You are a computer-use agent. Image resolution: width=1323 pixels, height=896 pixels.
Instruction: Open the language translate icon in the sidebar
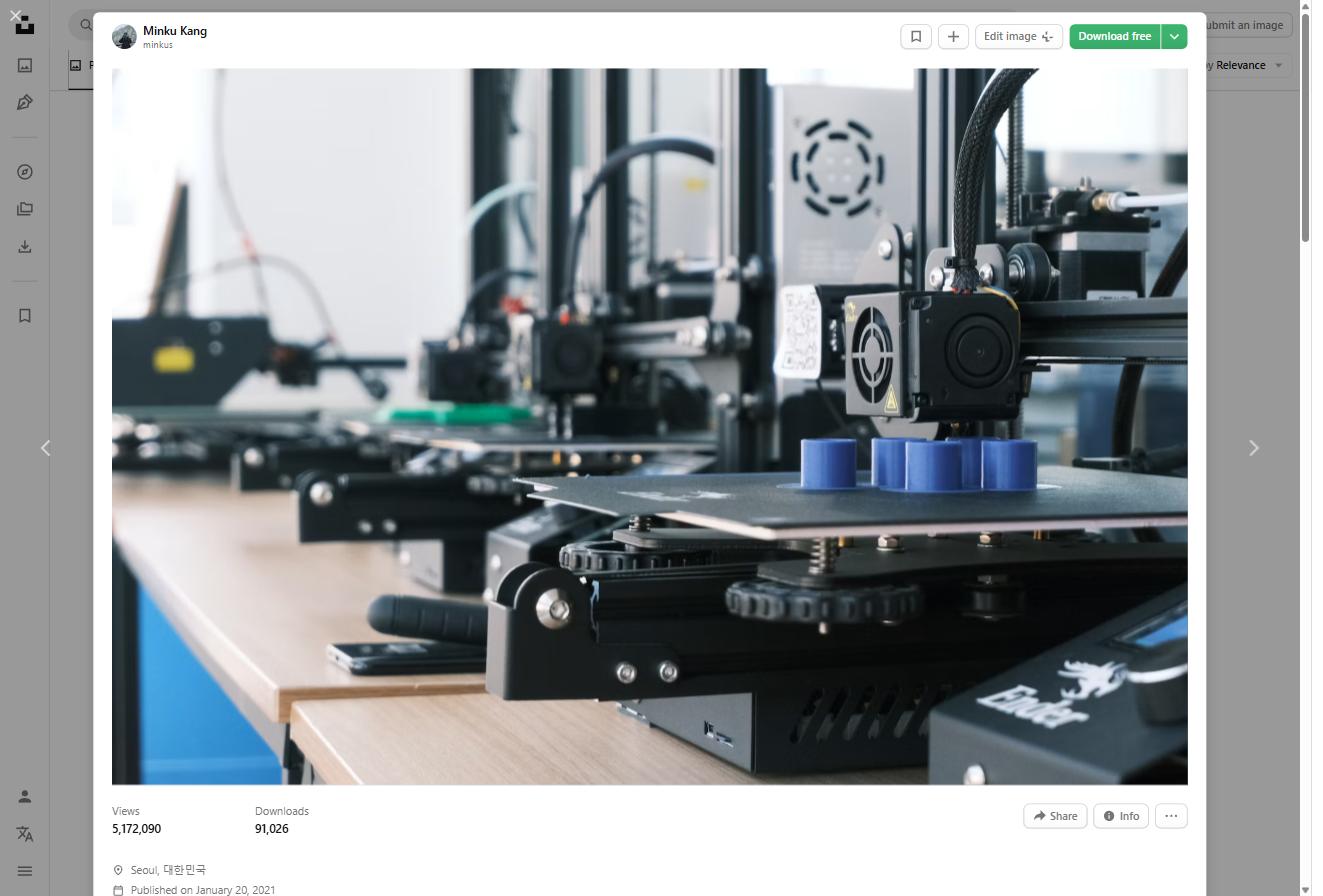pyautogui.click(x=25, y=834)
